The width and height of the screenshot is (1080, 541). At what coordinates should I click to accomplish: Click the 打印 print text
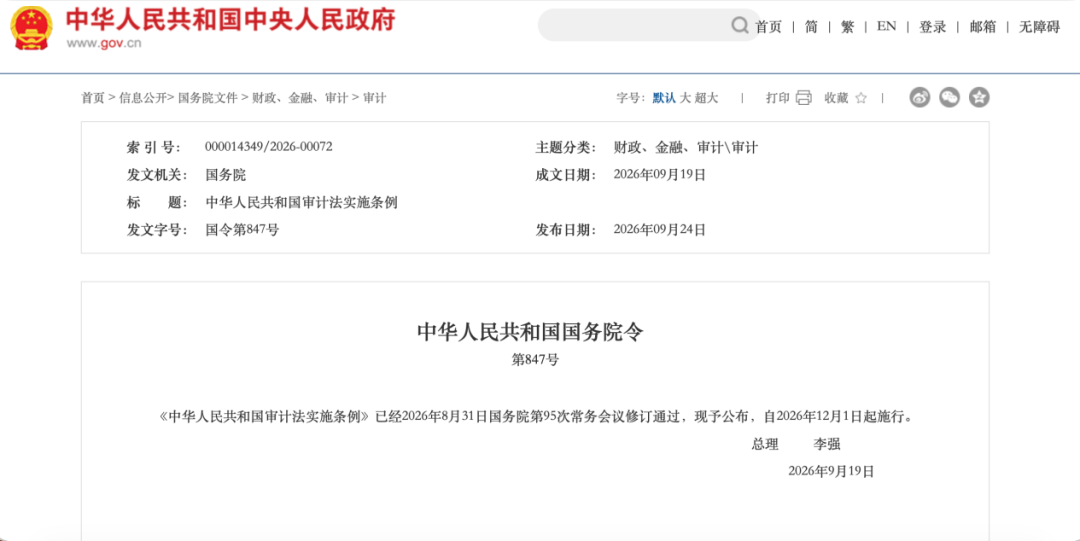pyautogui.click(x=778, y=98)
